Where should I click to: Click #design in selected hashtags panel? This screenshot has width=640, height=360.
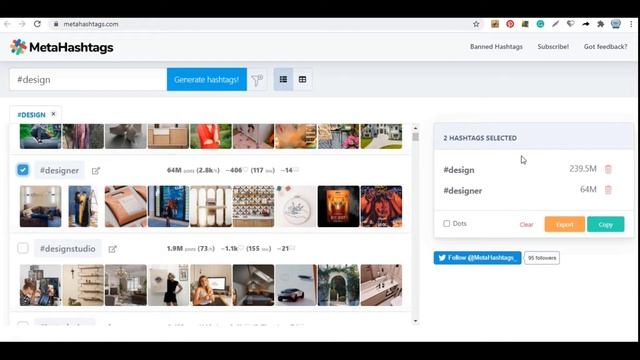[x=459, y=170]
